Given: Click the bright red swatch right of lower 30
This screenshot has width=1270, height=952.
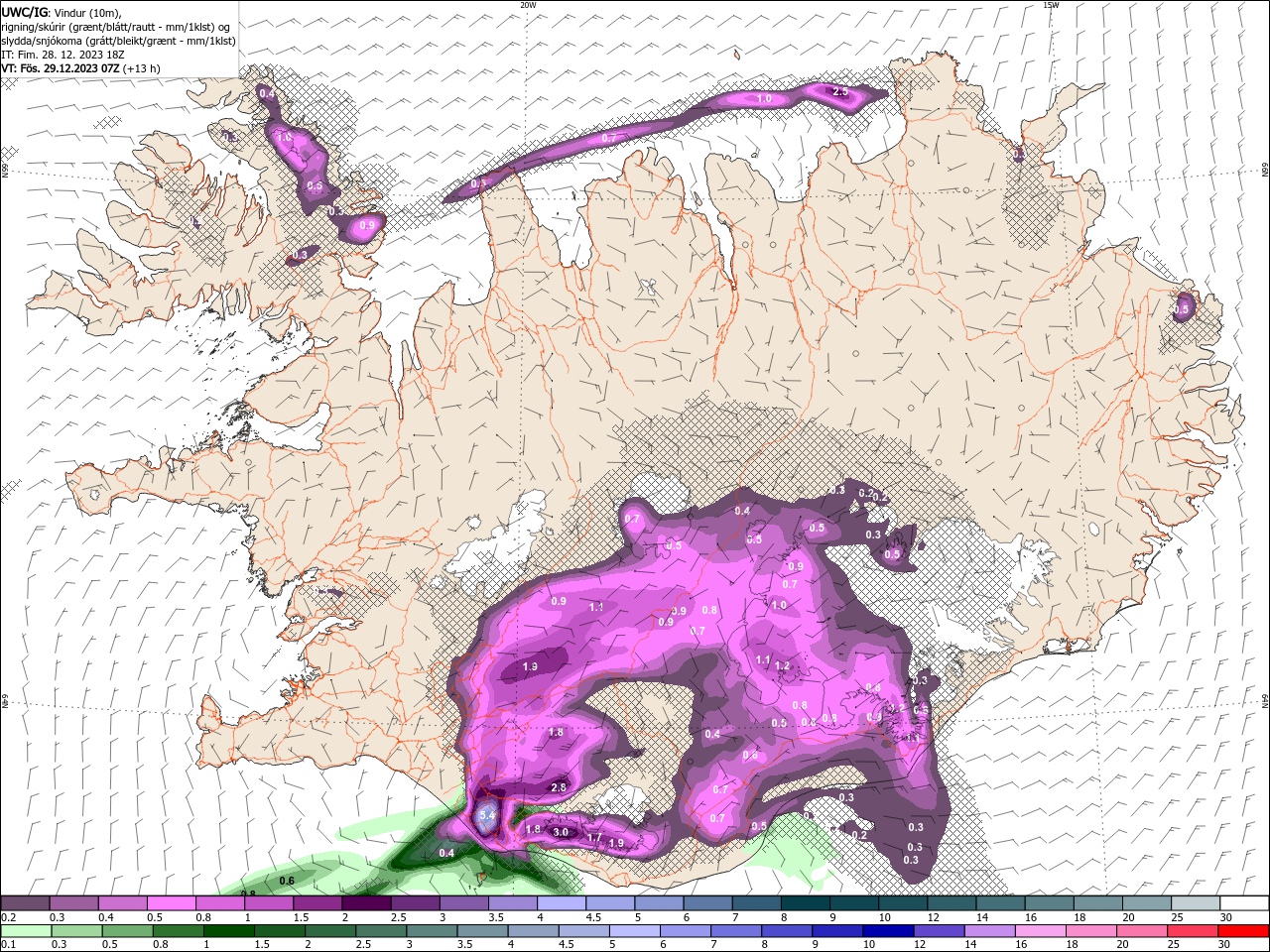Looking at the screenshot, I should coord(1244,931).
